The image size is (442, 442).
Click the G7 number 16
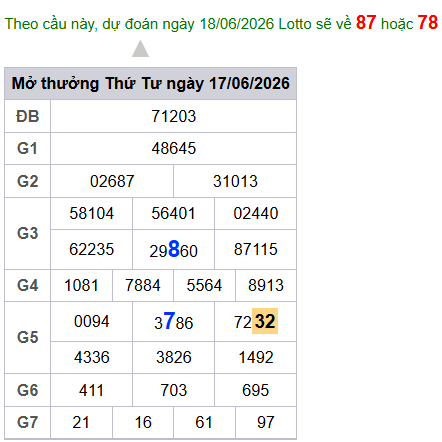[x=143, y=422]
